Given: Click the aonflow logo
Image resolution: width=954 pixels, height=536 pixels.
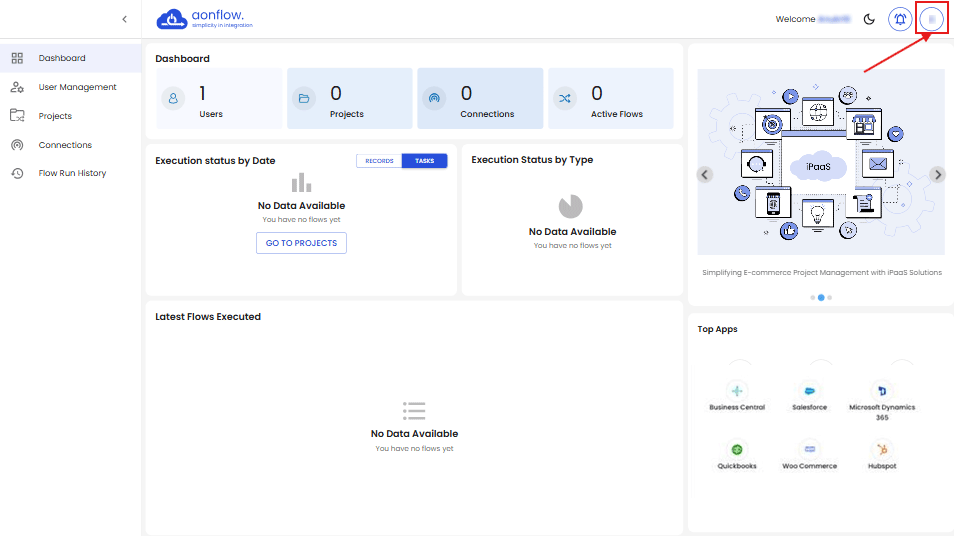Looking at the screenshot, I should pos(205,19).
